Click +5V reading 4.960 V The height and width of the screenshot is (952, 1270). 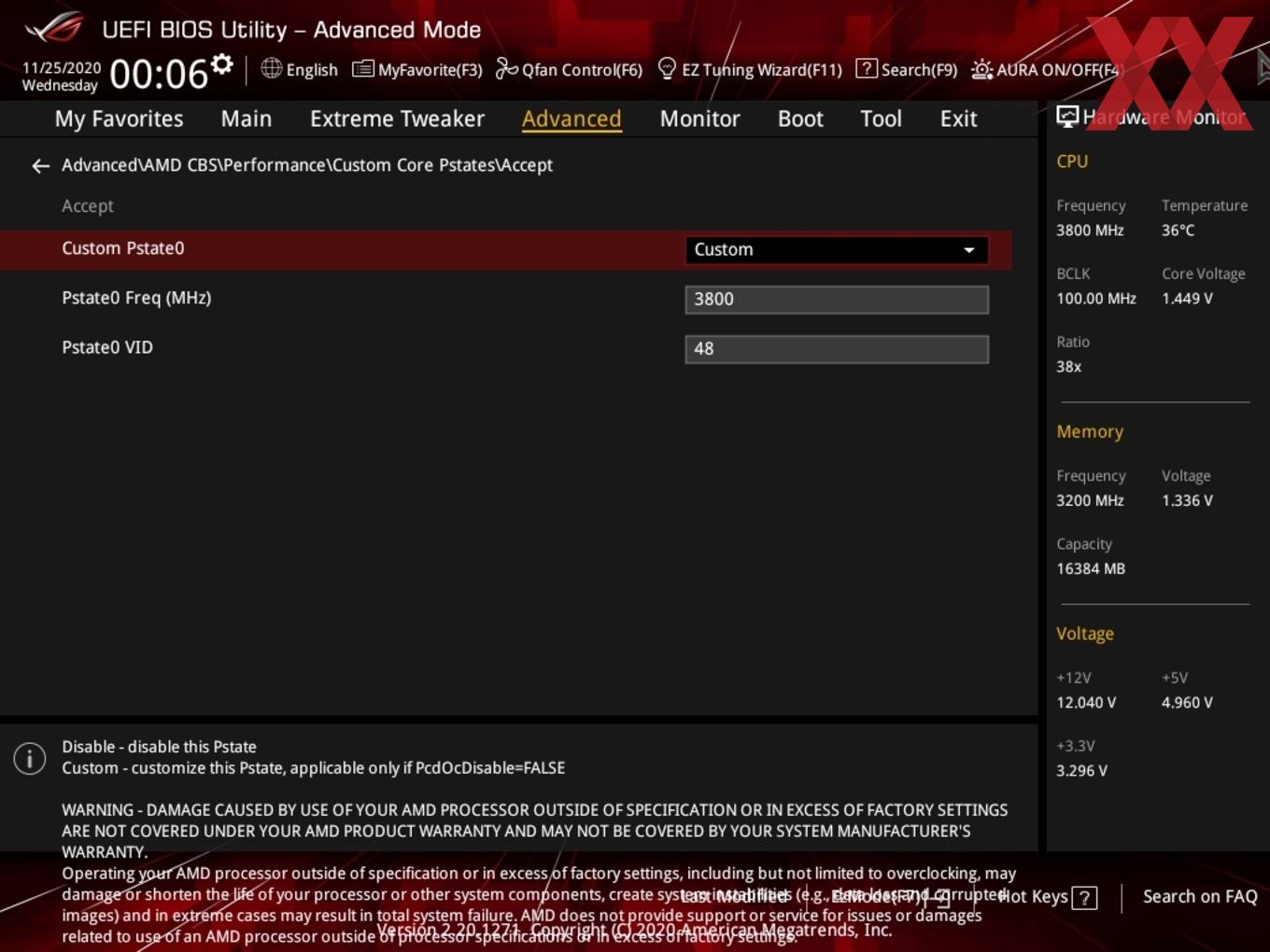(x=1187, y=703)
